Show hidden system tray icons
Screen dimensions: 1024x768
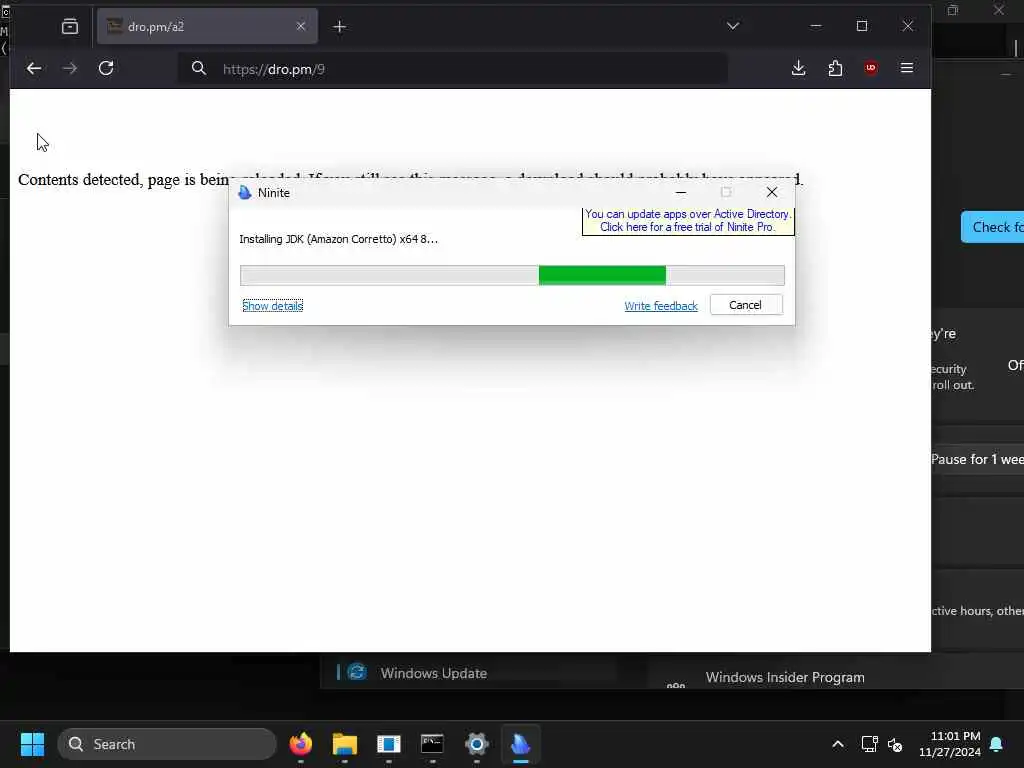(837, 744)
